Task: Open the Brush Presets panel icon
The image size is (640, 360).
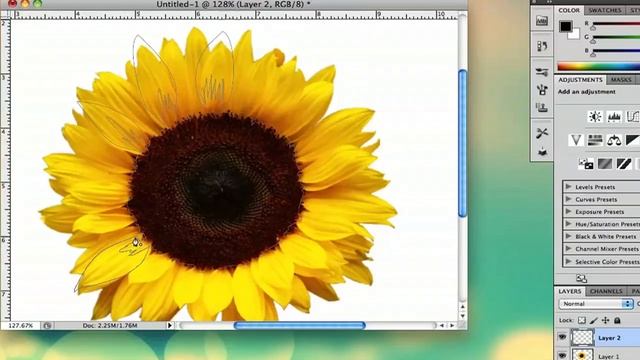Action: 542,72
